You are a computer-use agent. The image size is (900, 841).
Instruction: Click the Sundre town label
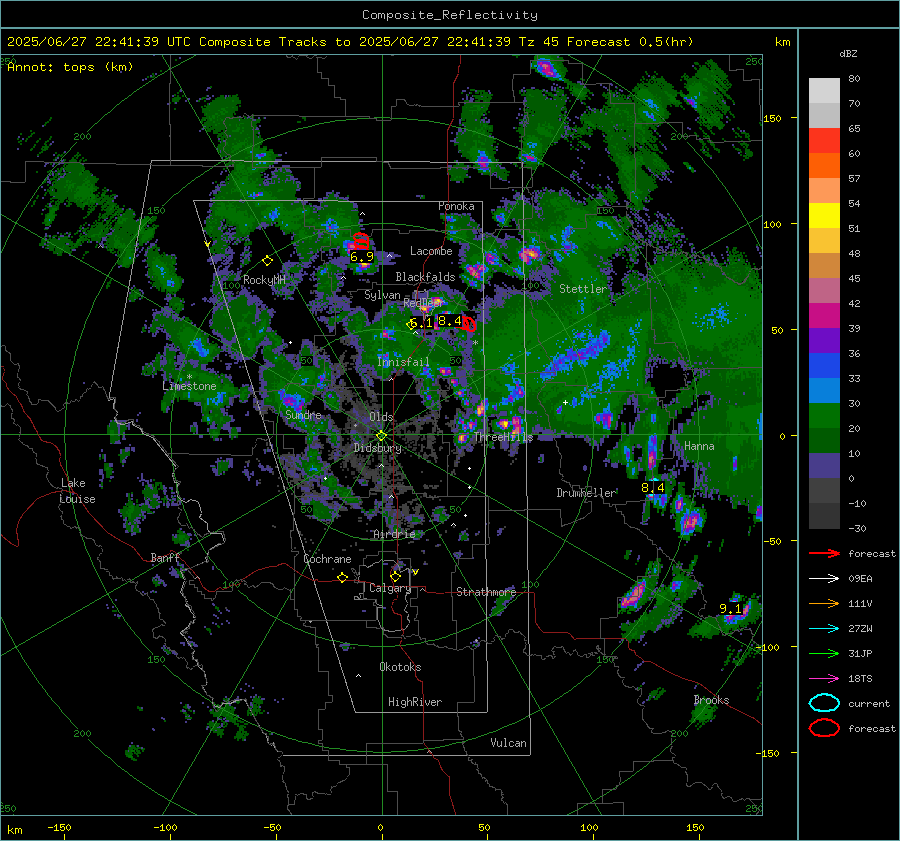pos(303,414)
